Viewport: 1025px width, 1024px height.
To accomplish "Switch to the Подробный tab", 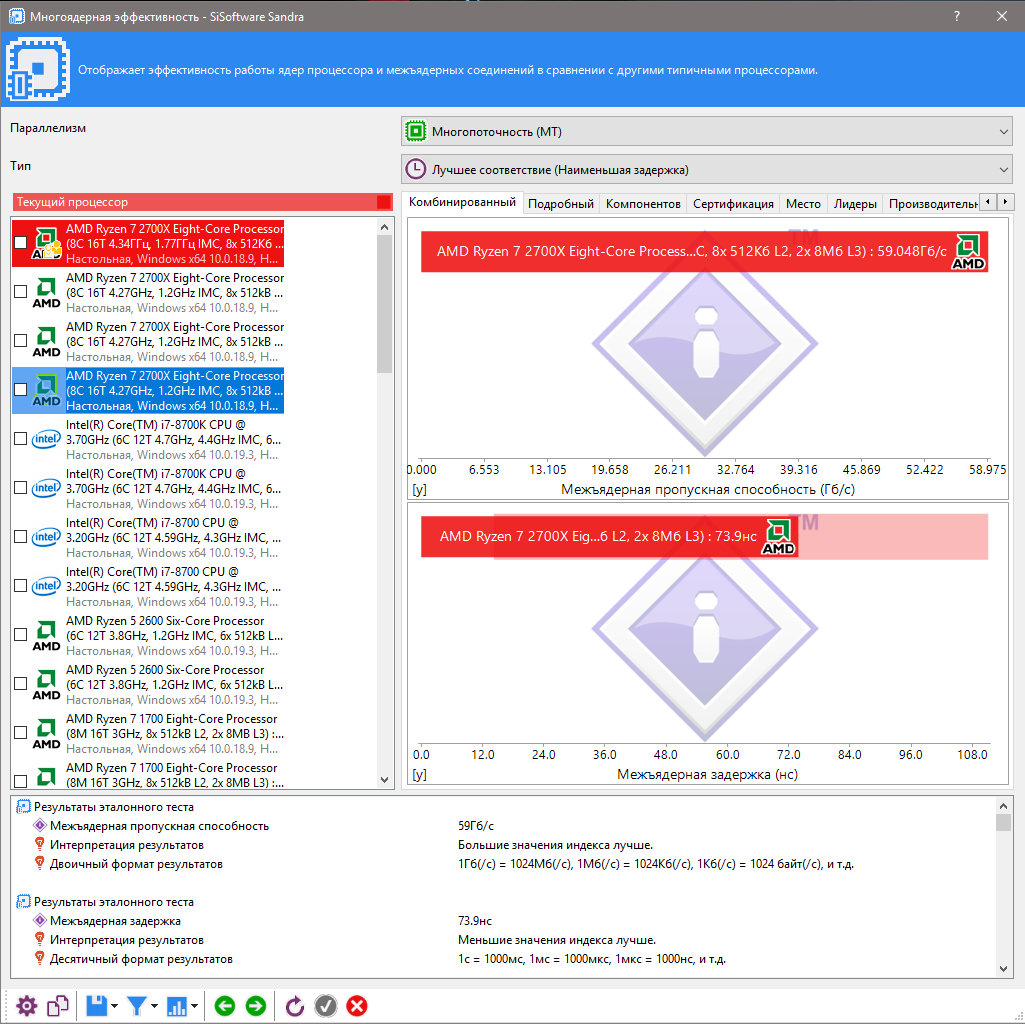I will 561,203.
